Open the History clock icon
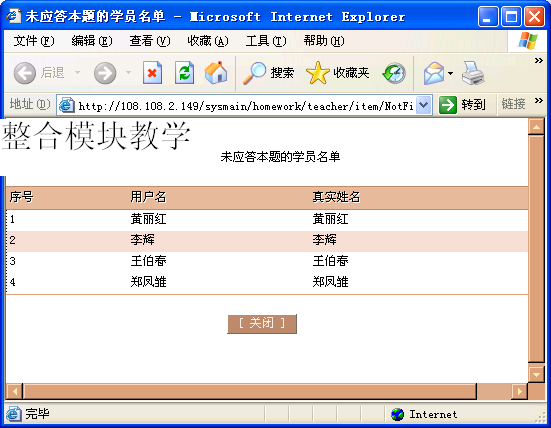Viewport: 551px width, 428px height. [x=394, y=73]
